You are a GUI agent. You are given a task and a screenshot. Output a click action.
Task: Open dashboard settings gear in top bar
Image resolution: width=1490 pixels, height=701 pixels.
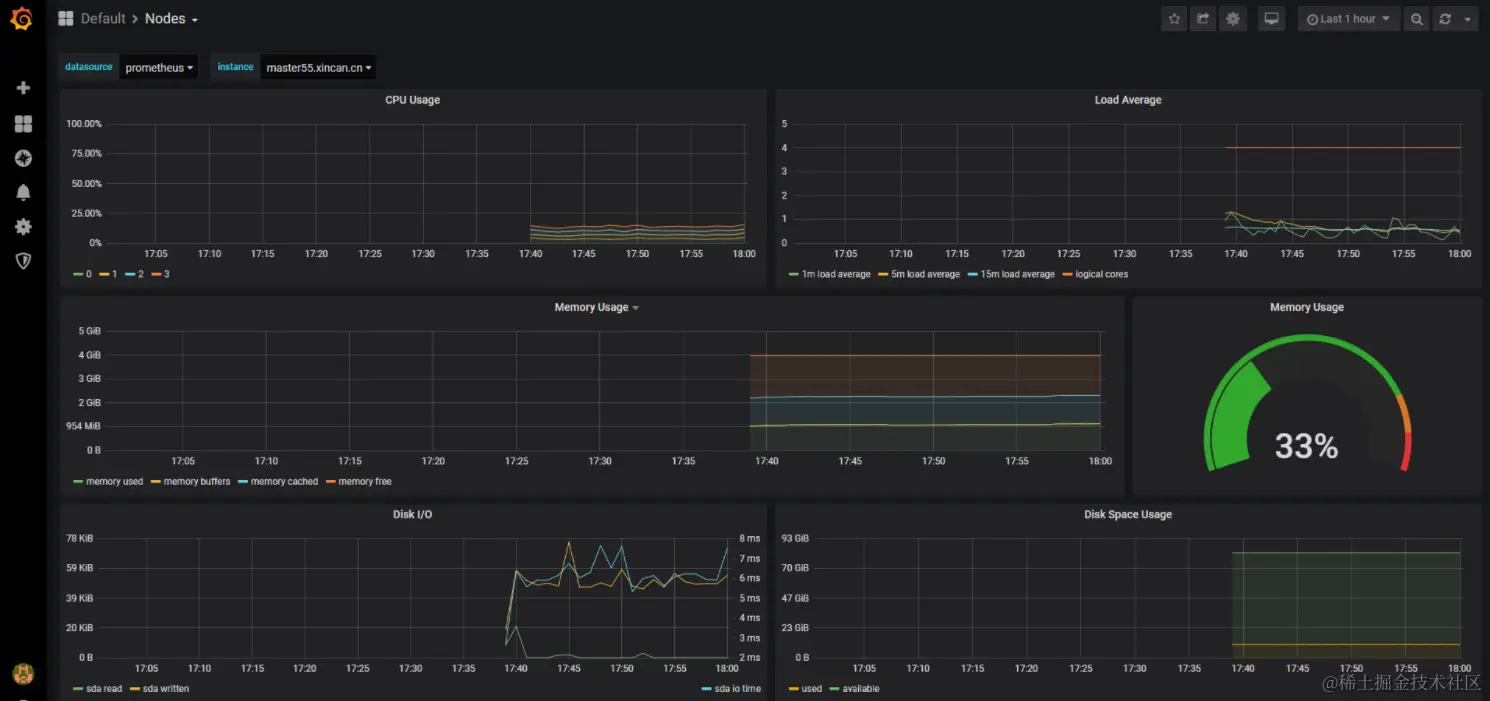click(1233, 19)
